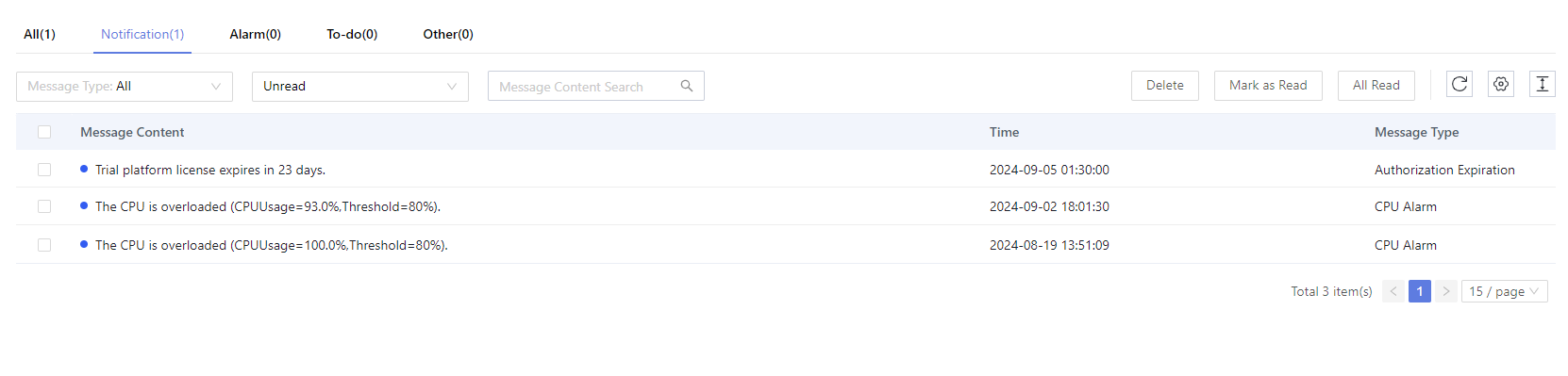Open the All(1) tab
Viewport: 1568px width, 376px height.
pyautogui.click(x=40, y=34)
